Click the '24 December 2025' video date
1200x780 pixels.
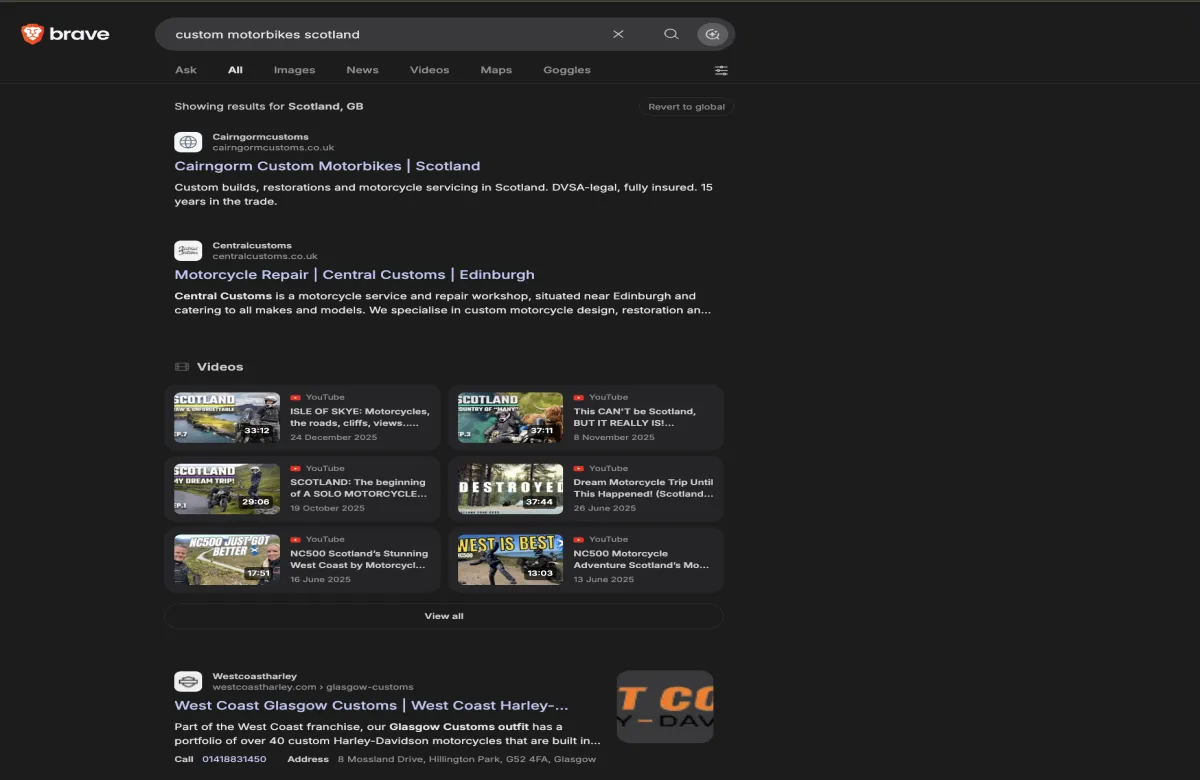pyautogui.click(x=335, y=437)
